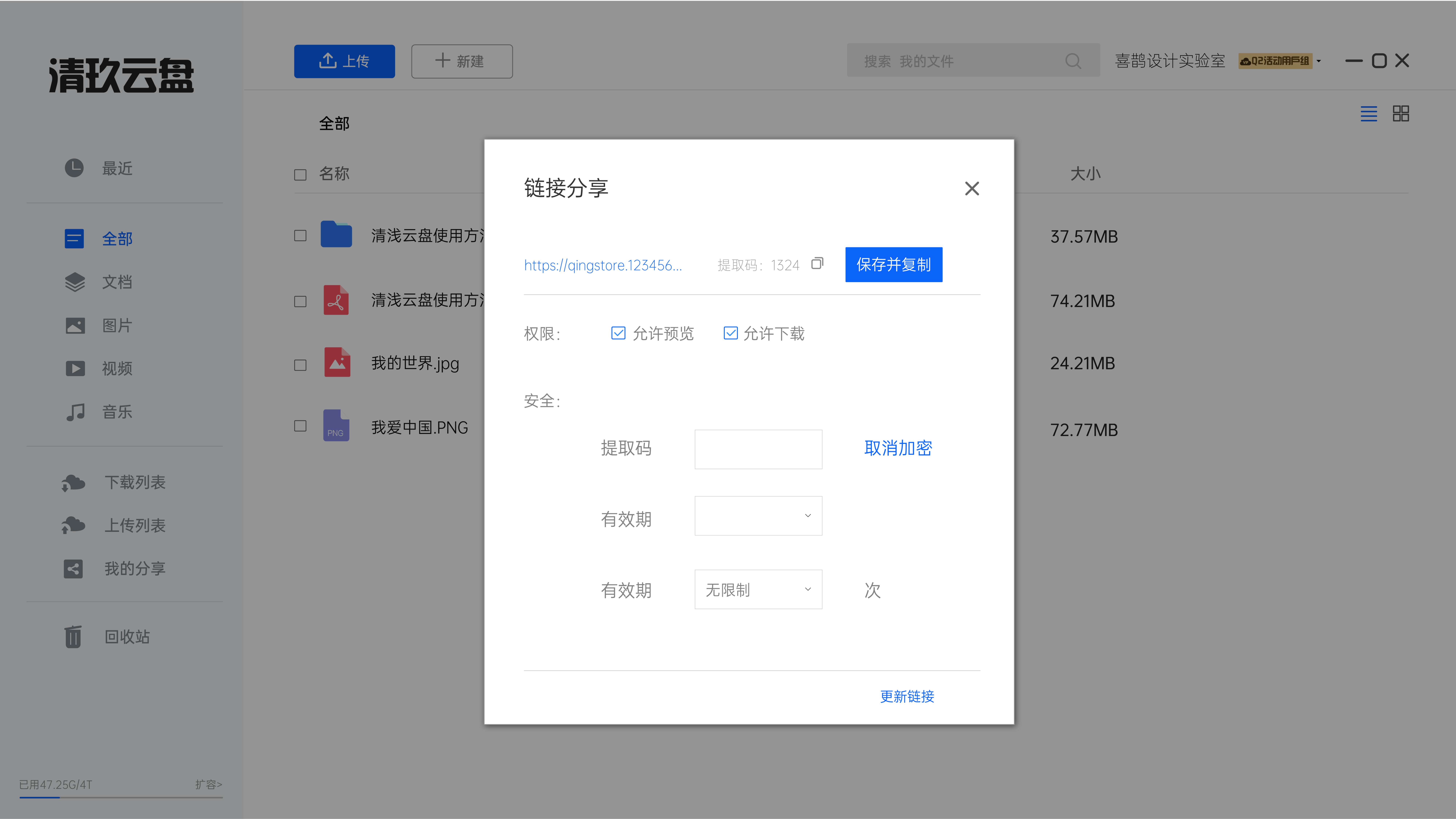Viewport: 1456px width, 819px height.
Task: Select 视频 in the sidebar
Action: 117,368
